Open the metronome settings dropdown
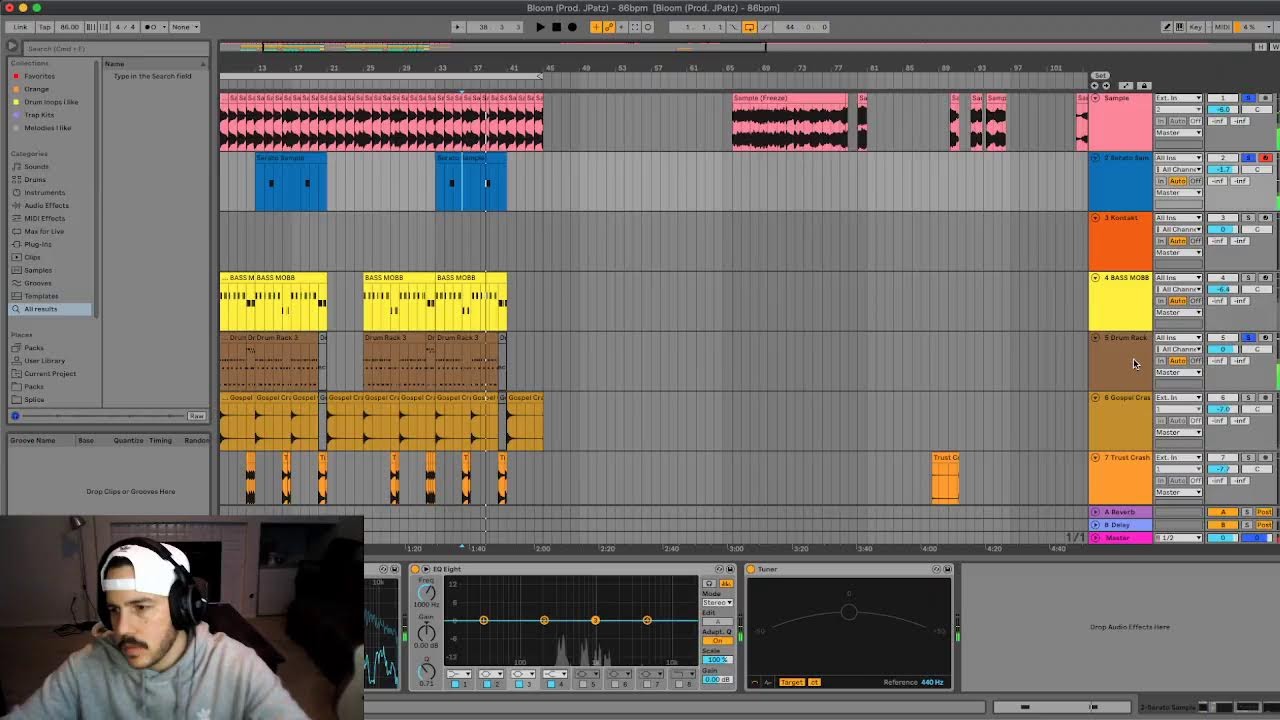Image resolution: width=1280 pixels, height=720 pixels. click(164, 27)
